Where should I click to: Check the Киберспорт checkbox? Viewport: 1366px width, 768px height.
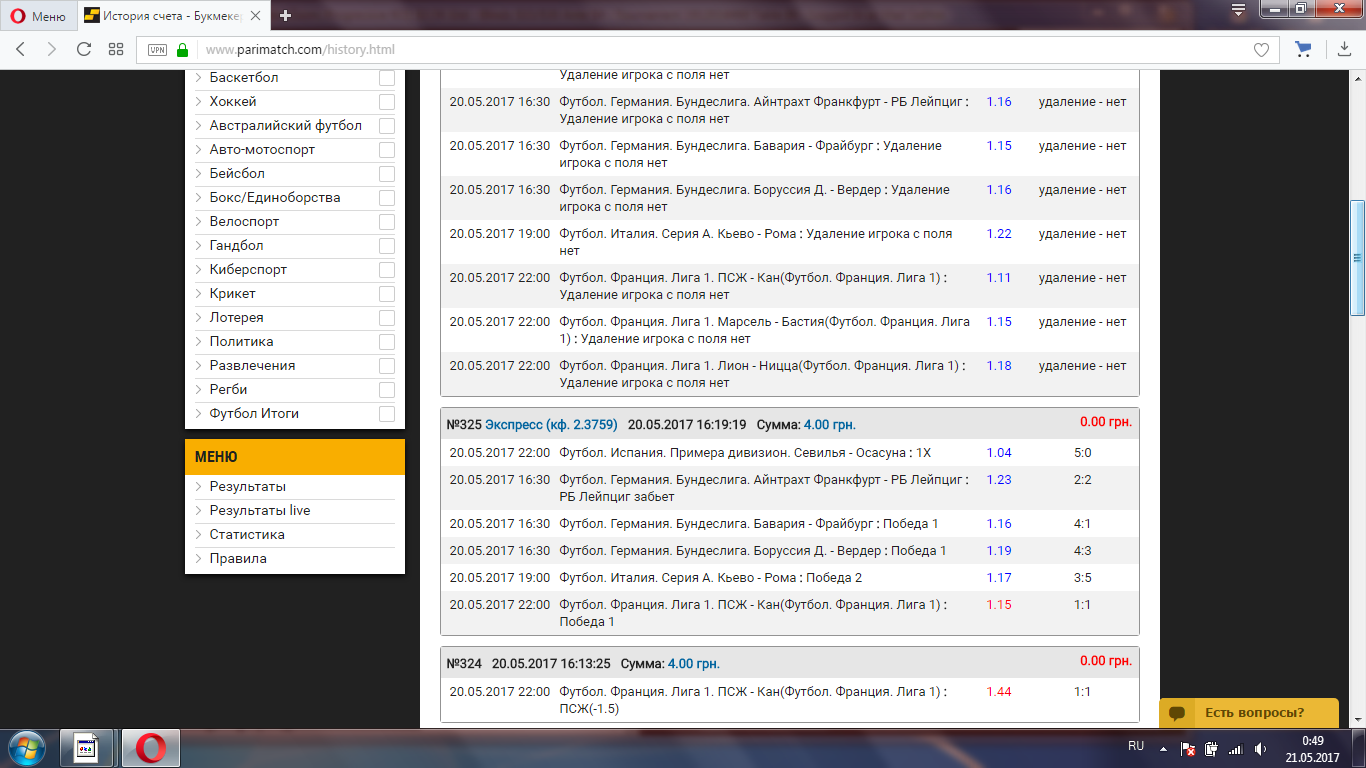[x=387, y=270]
